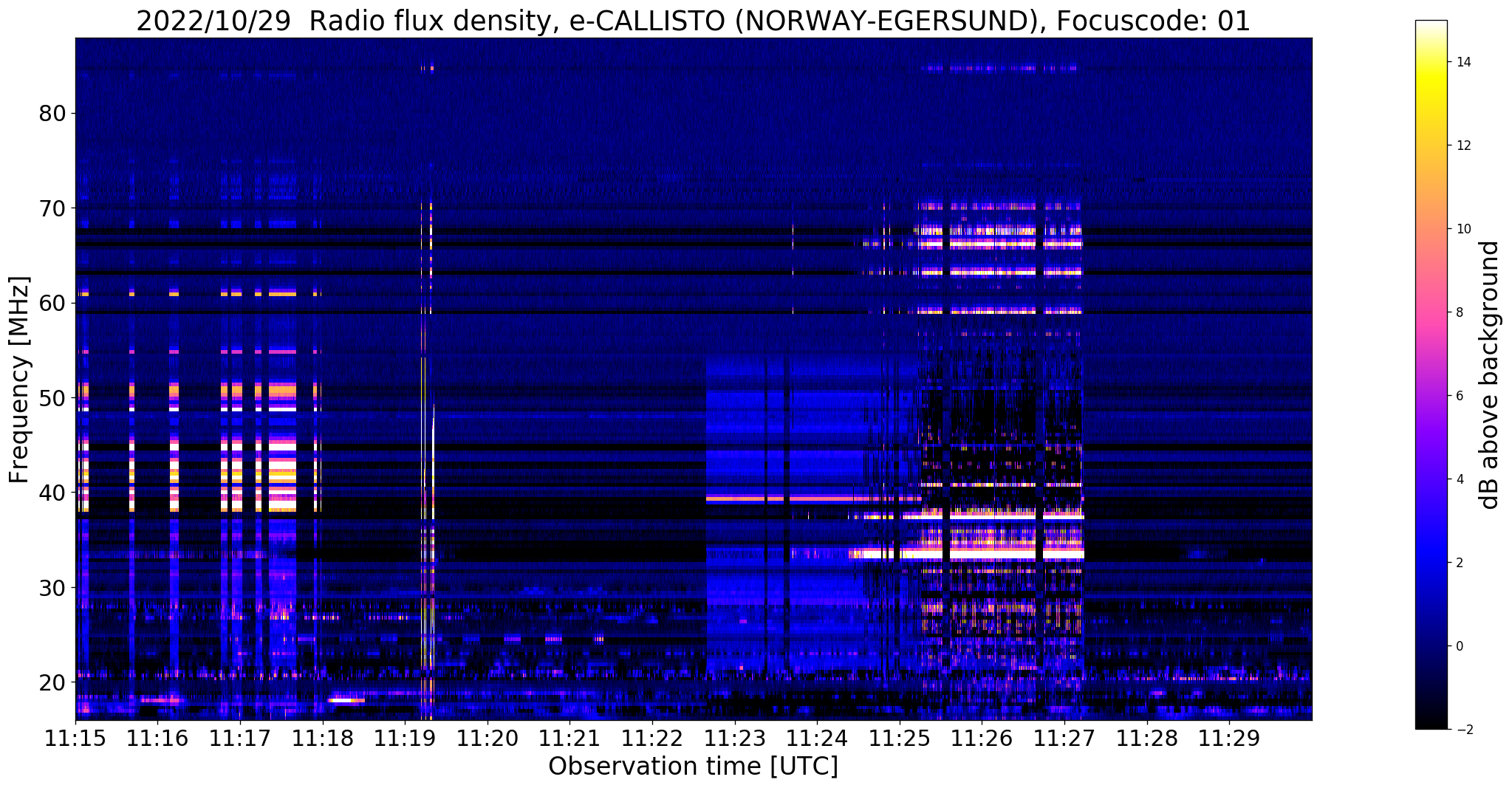Click the 11:21 time tick label
The image size is (1512, 788).
tap(569, 739)
